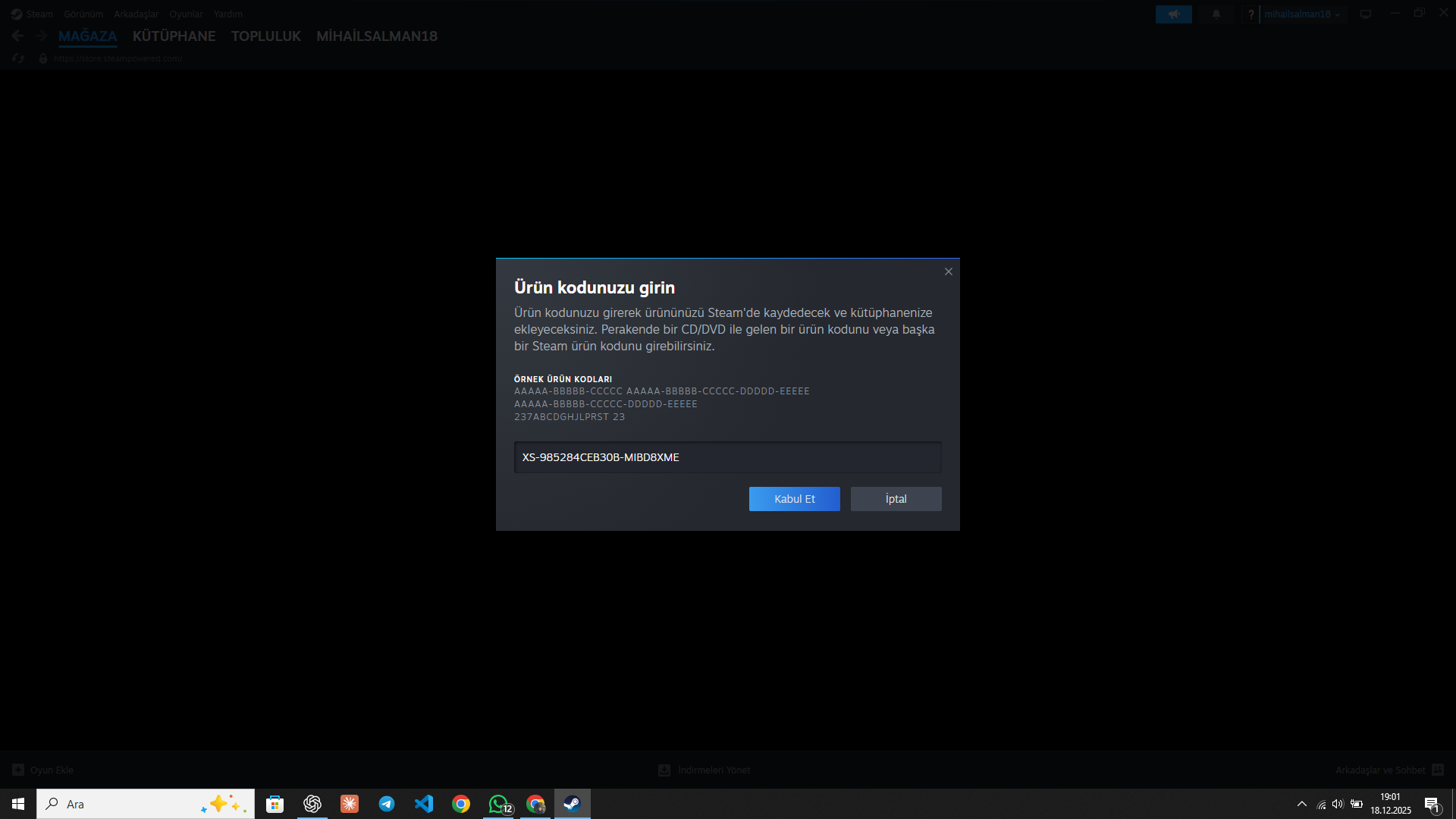Image resolution: width=1456 pixels, height=819 pixels.
Task: Open the Steam menu
Action: coord(39,14)
